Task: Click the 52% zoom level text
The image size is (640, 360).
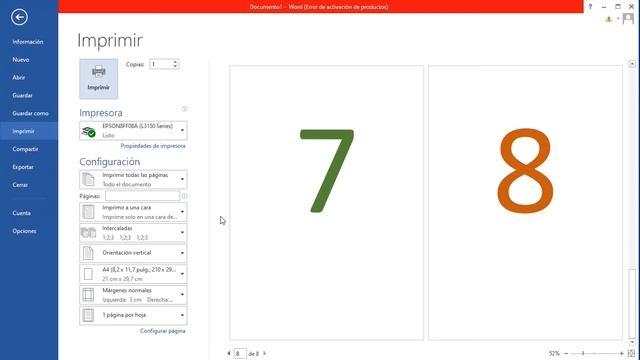Action: (554, 353)
